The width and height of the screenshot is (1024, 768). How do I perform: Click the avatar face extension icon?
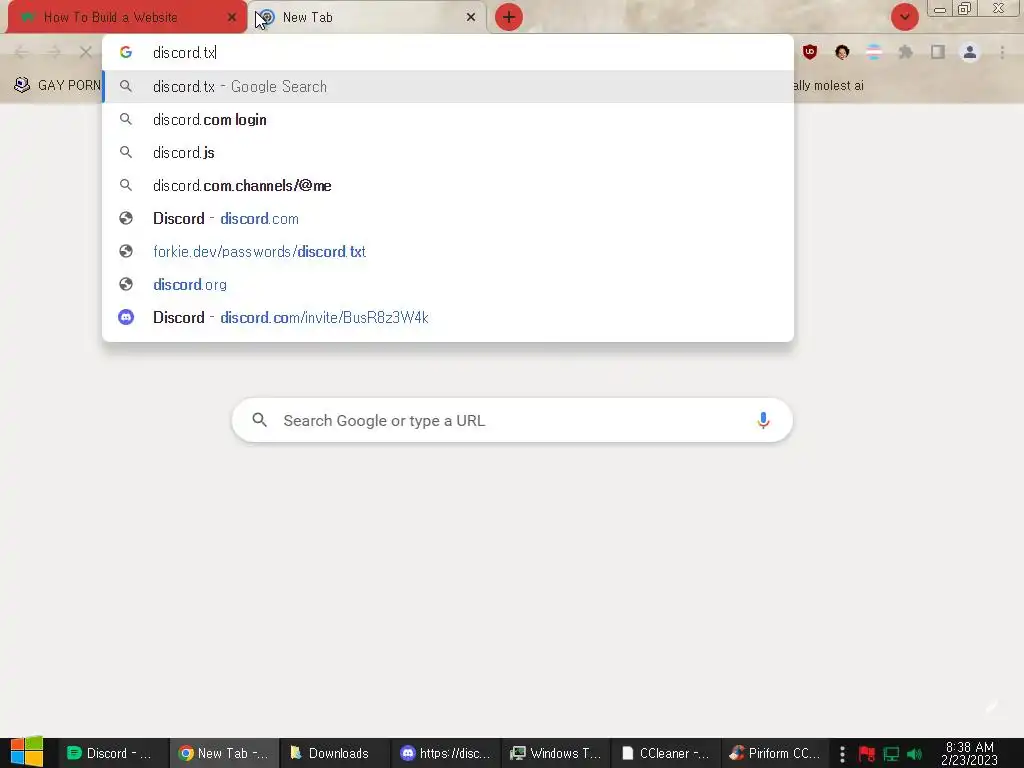(842, 52)
